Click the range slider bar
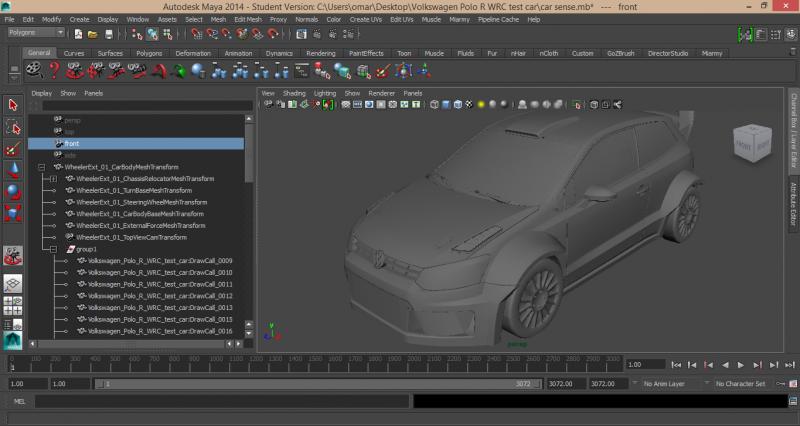The image size is (800, 426). point(300,383)
